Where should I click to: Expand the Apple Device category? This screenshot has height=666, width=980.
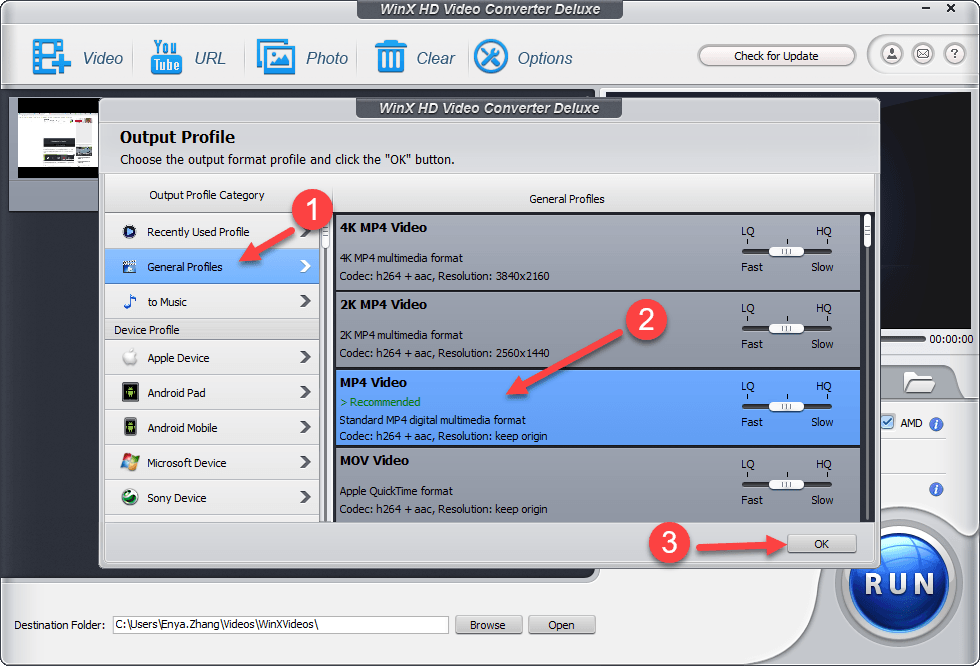click(x=212, y=358)
